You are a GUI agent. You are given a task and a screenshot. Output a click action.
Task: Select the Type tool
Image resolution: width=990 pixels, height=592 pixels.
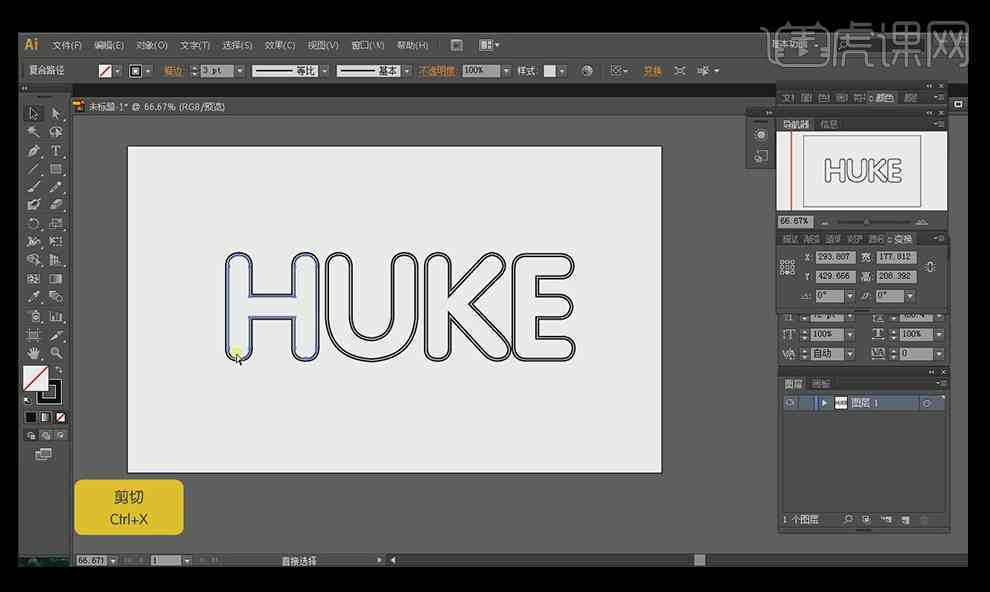pos(56,151)
